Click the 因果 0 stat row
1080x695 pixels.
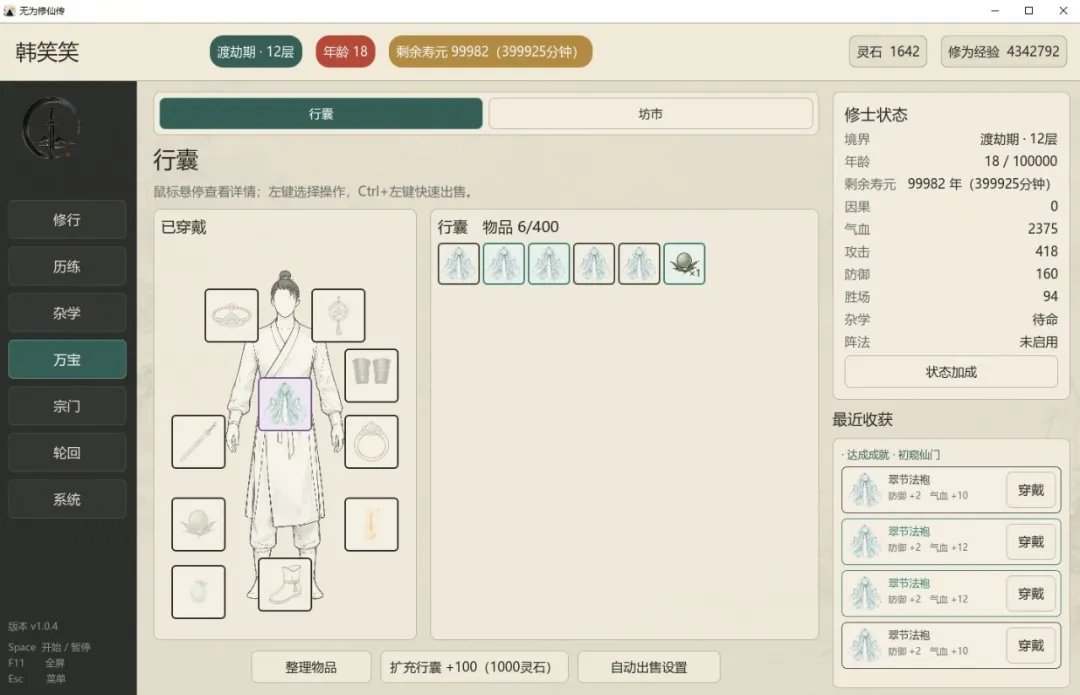(x=951, y=207)
